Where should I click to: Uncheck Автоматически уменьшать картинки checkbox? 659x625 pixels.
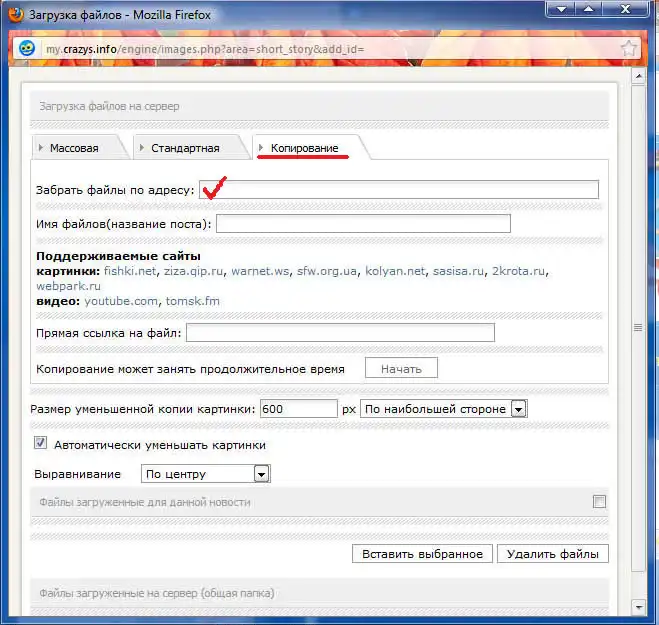(x=41, y=444)
